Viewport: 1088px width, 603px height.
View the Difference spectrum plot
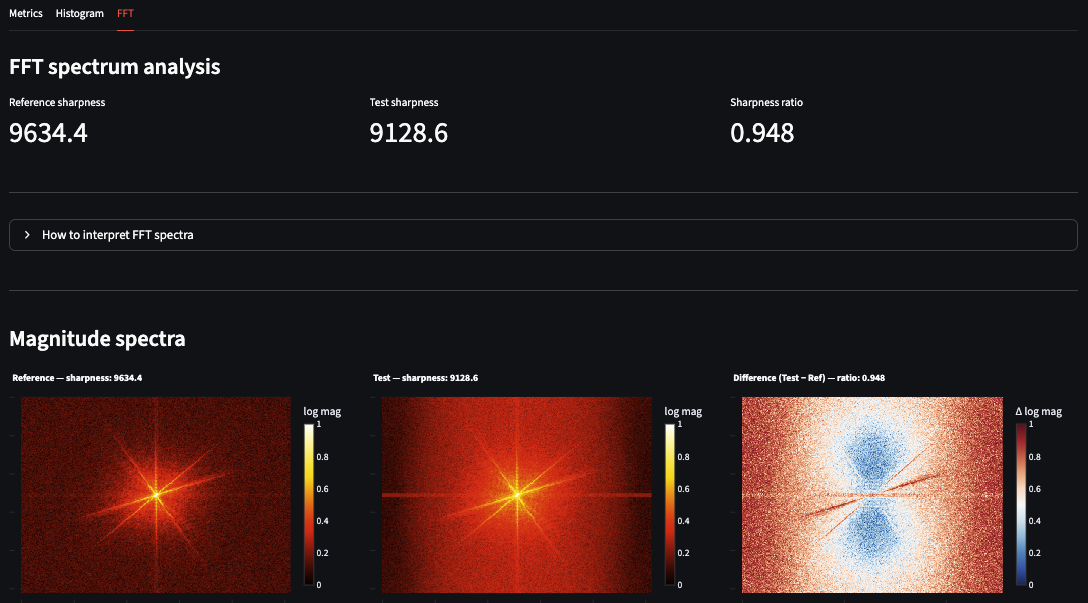[871, 494]
